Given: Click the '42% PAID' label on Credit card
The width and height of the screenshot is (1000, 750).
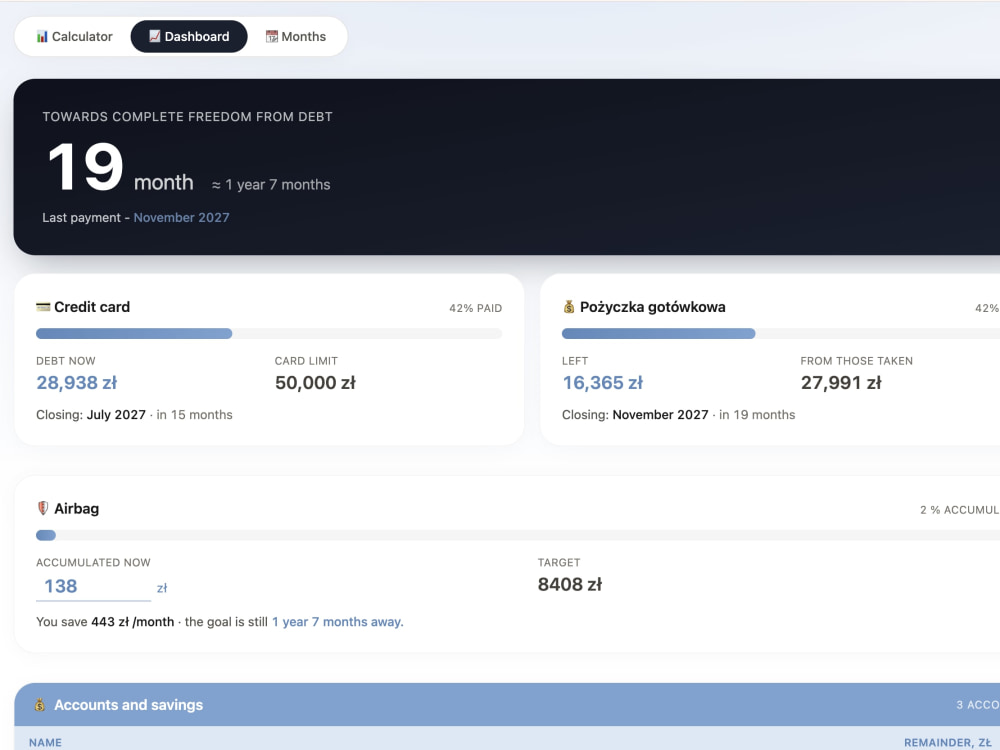Looking at the screenshot, I should tap(475, 308).
